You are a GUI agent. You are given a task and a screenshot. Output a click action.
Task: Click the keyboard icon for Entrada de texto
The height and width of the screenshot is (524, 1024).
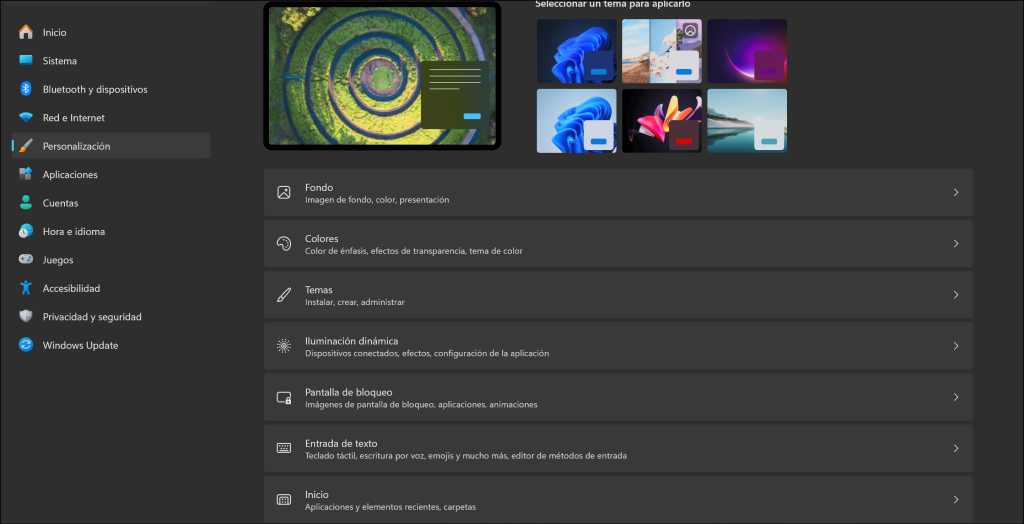(x=284, y=448)
